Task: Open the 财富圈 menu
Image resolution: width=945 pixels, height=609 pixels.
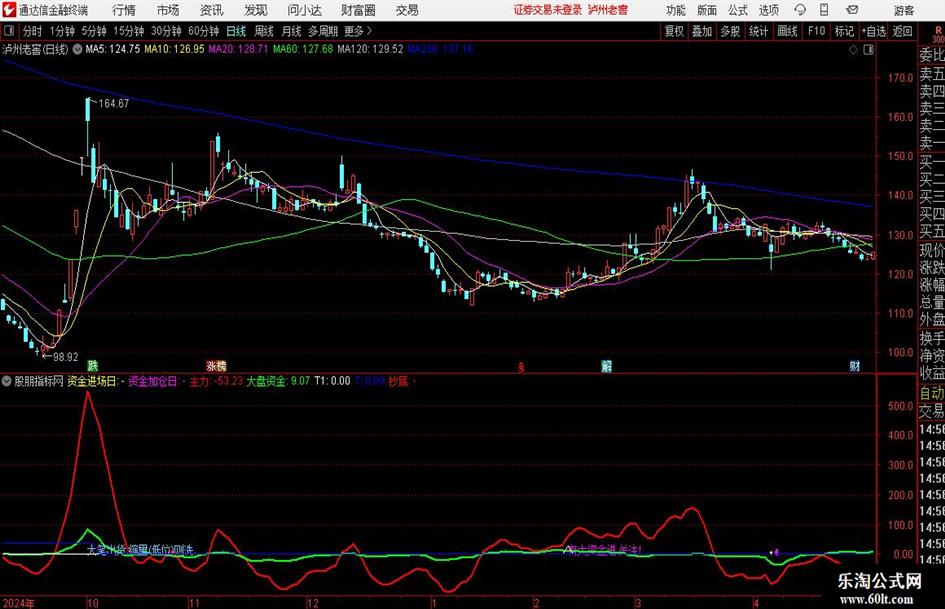Action: 358,10
